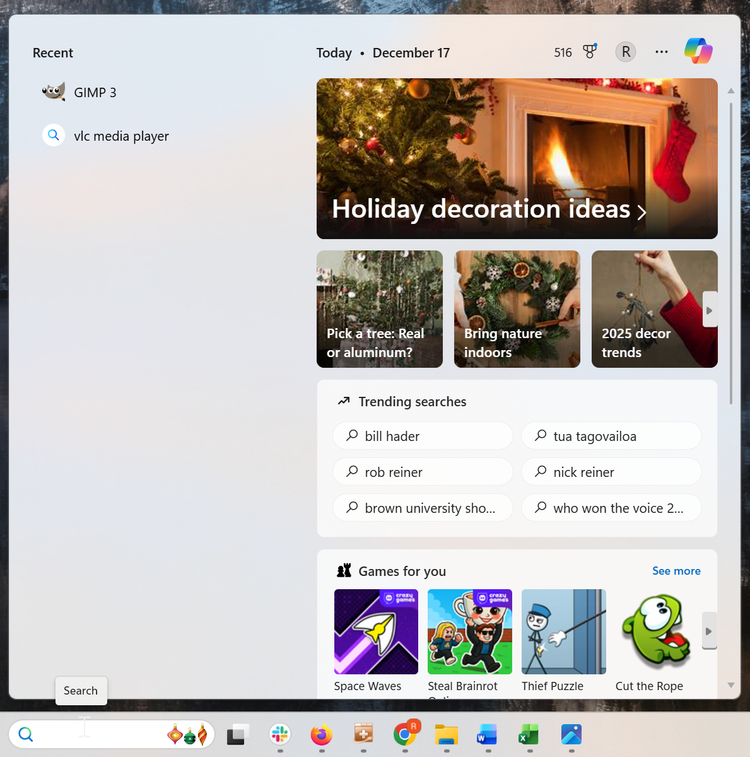Search trending topic tua tagovailoa
The width and height of the screenshot is (750, 757).
tap(611, 436)
